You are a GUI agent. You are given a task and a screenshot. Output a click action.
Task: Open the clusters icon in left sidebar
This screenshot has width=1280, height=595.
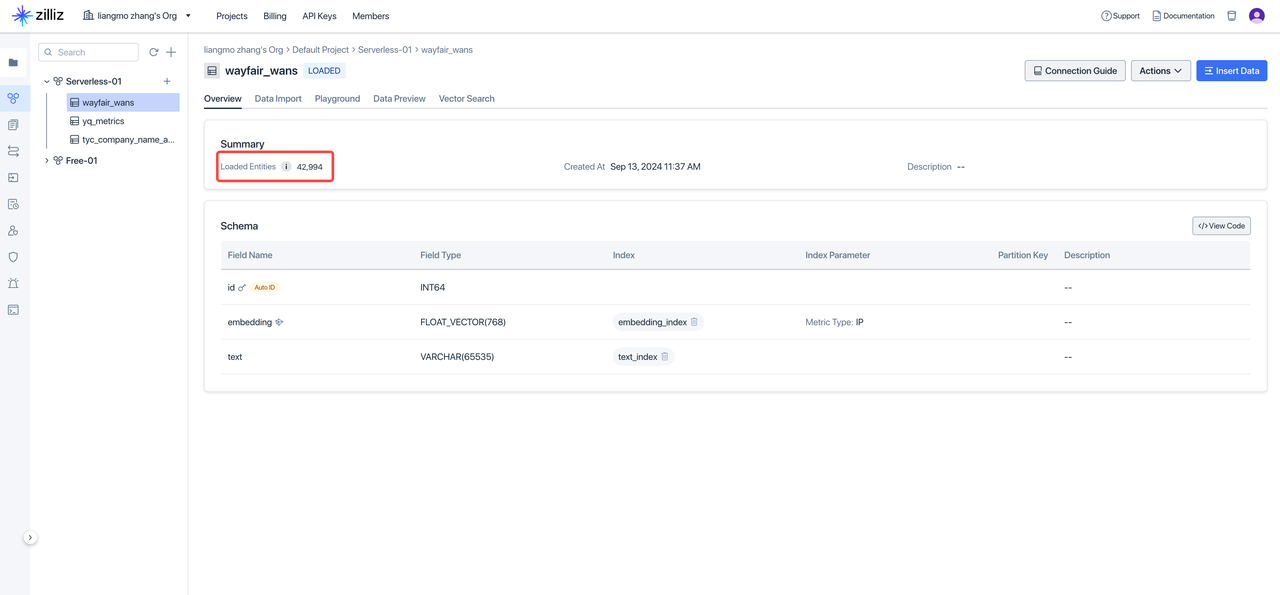click(13, 98)
